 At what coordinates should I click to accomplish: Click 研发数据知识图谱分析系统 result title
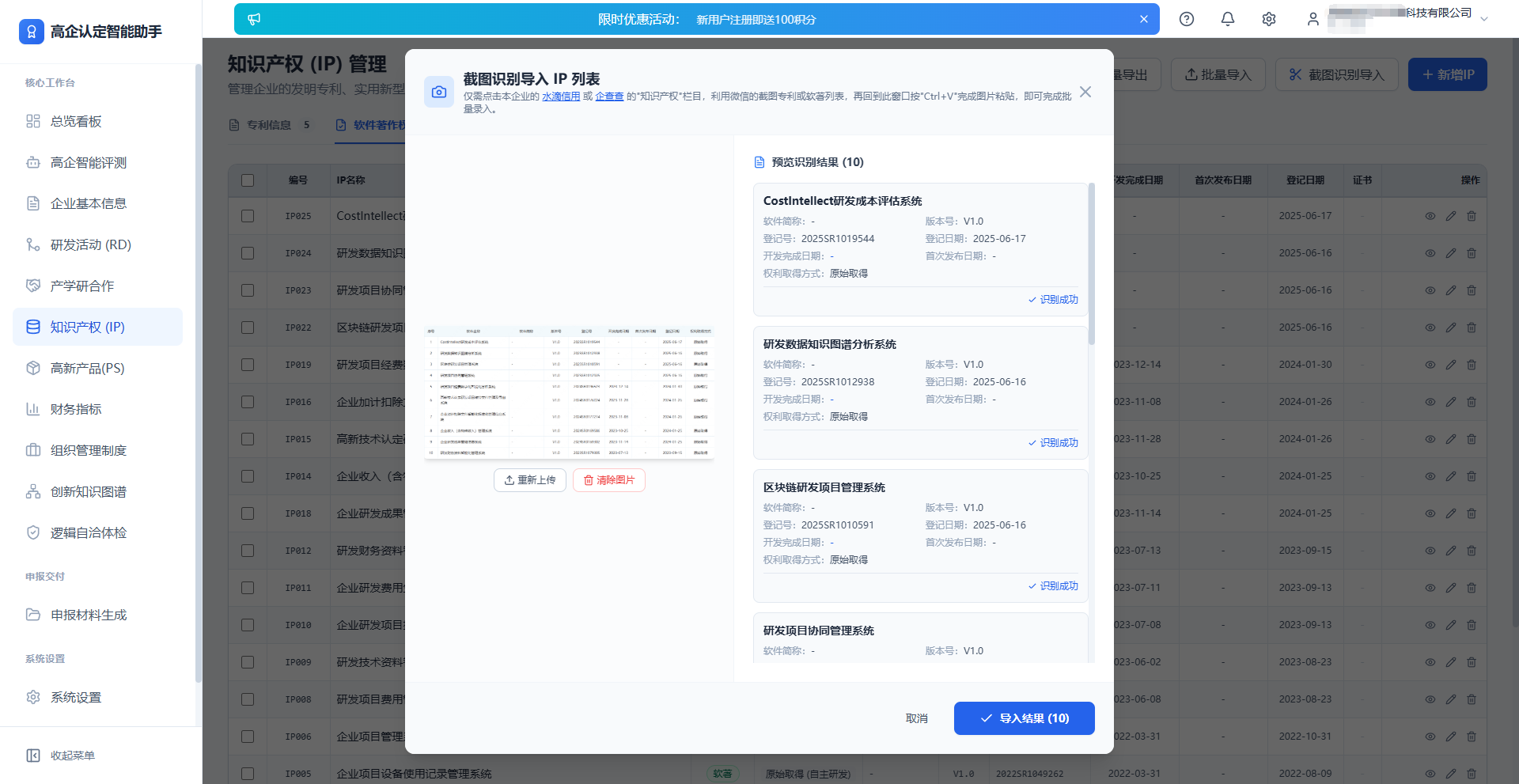click(830, 344)
